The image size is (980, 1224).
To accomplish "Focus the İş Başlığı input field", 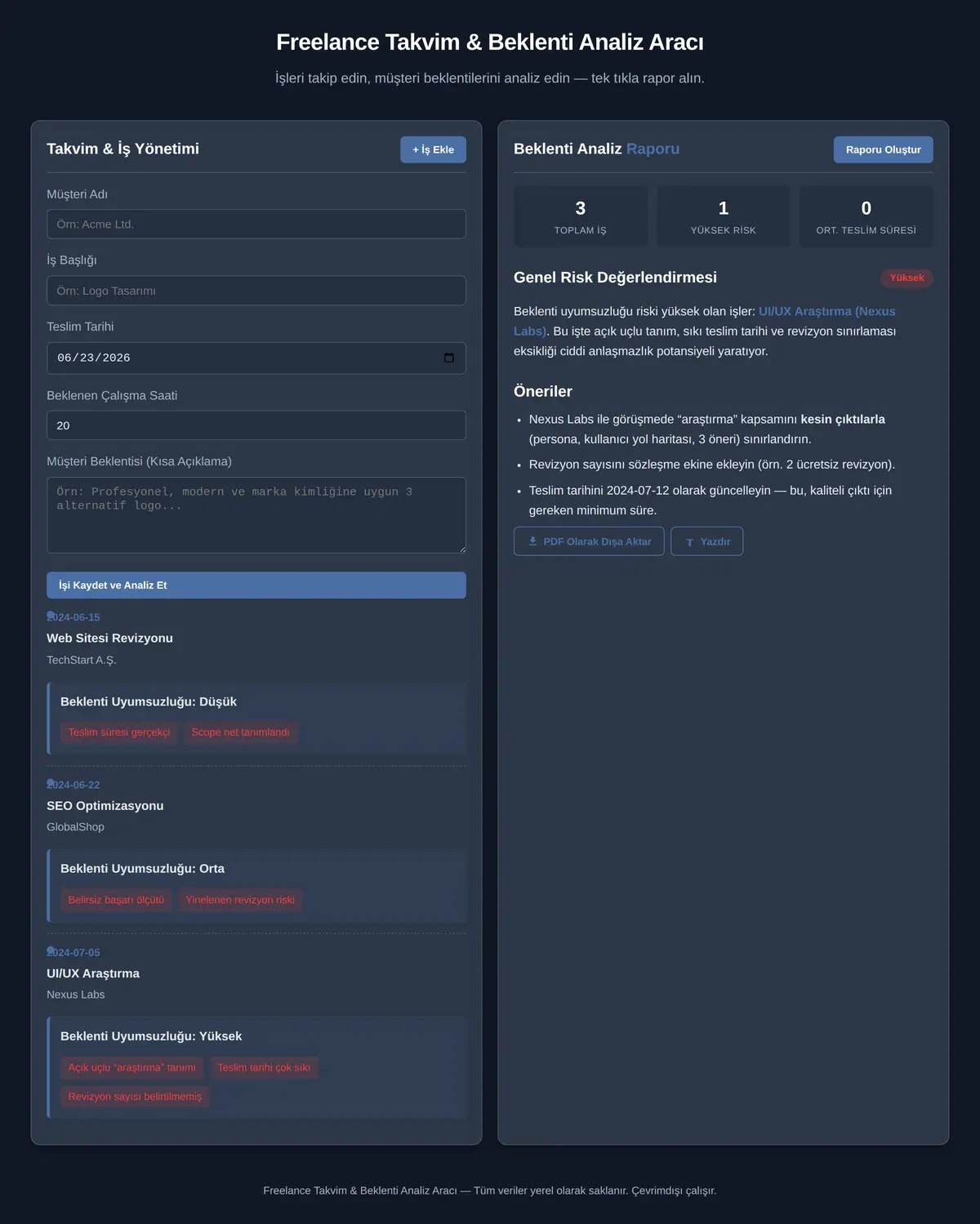I will pos(256,291).
